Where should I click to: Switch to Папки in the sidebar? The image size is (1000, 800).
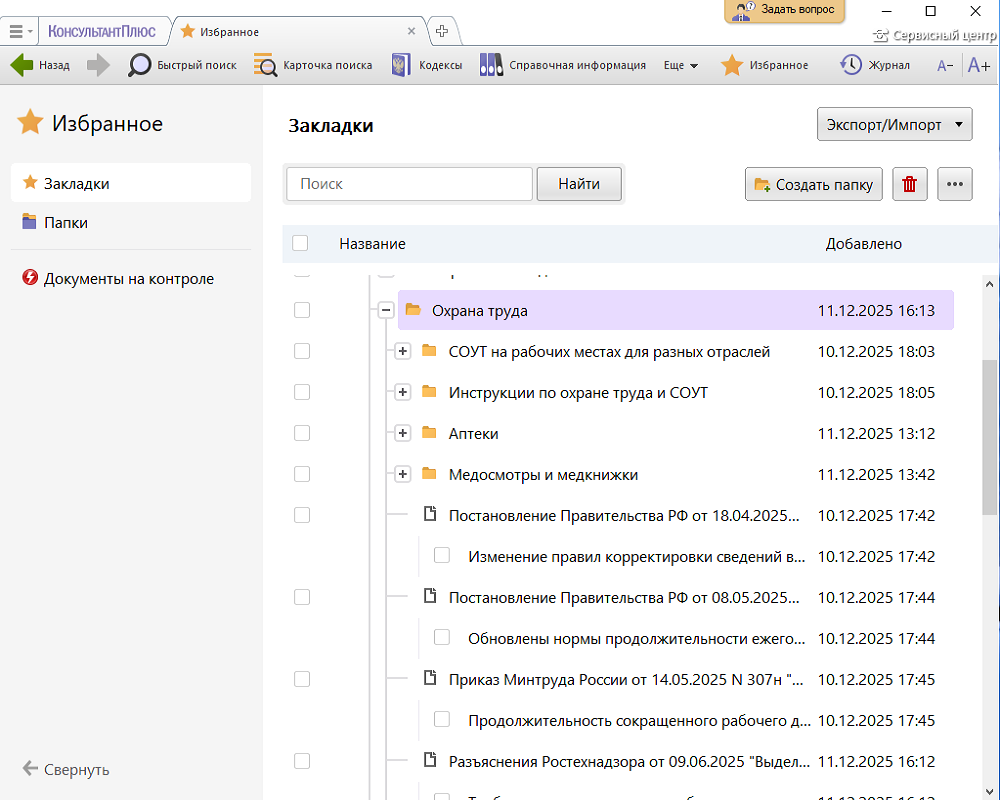coord(66,222)
